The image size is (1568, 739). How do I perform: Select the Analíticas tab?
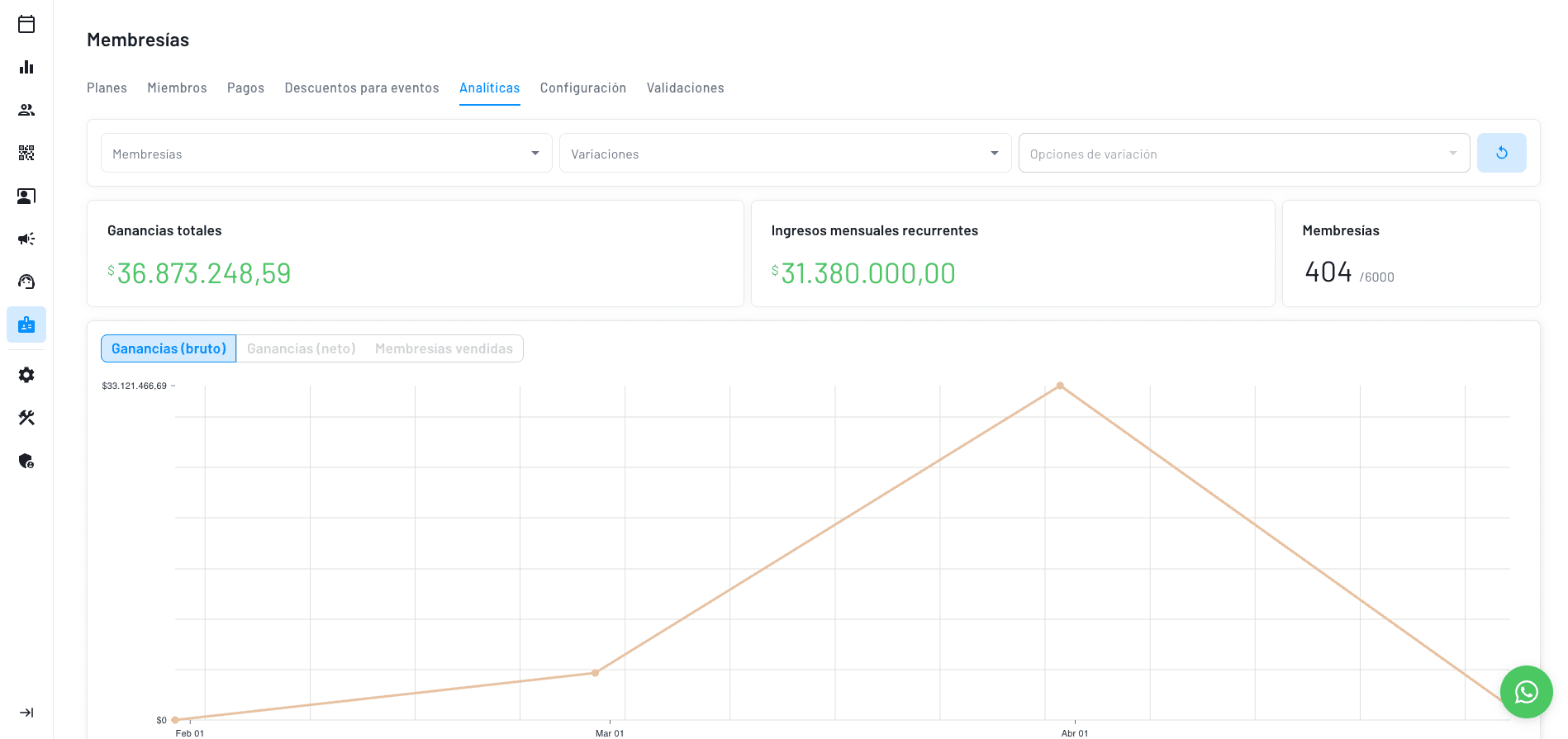point(489,88)
